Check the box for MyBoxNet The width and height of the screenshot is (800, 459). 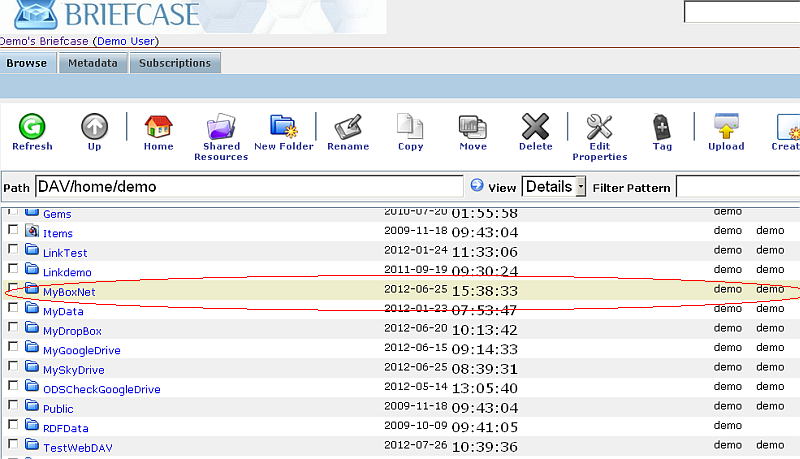tap(13, 291)
